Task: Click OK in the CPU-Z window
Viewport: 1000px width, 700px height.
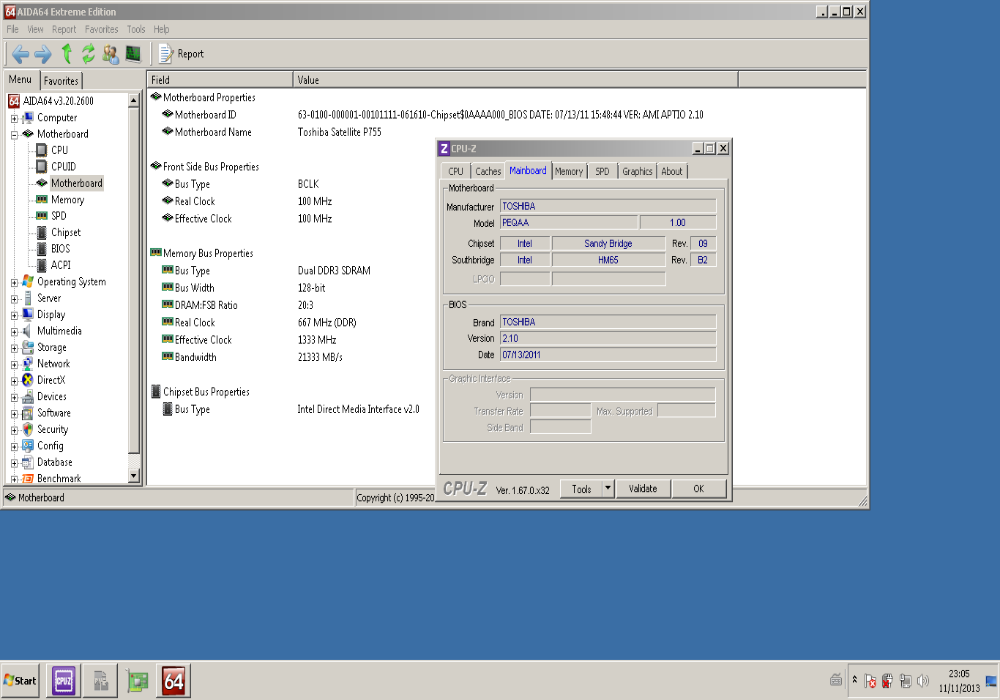Action: 699,489
